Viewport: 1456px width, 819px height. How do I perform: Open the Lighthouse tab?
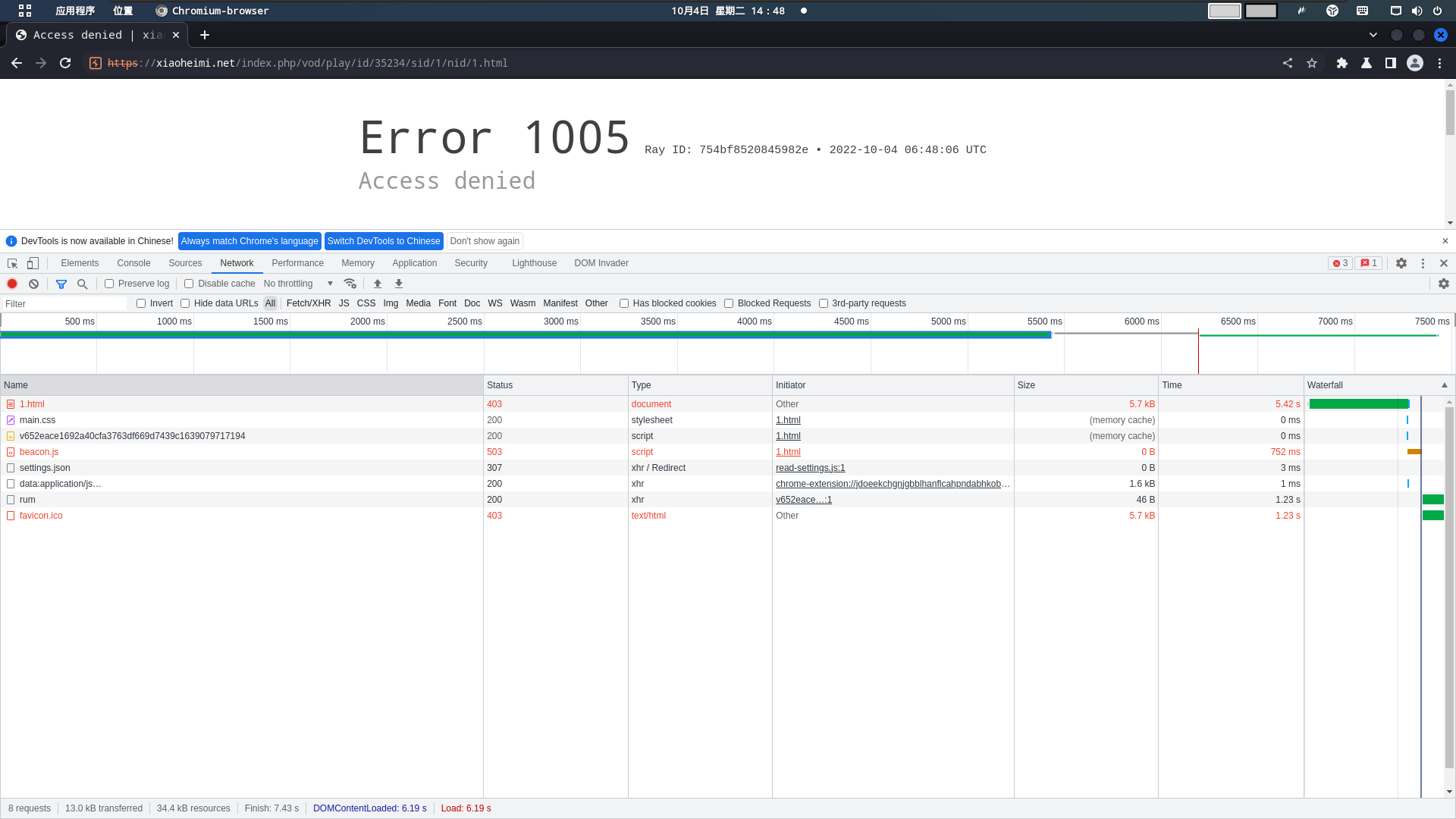(x=534, y=263)
